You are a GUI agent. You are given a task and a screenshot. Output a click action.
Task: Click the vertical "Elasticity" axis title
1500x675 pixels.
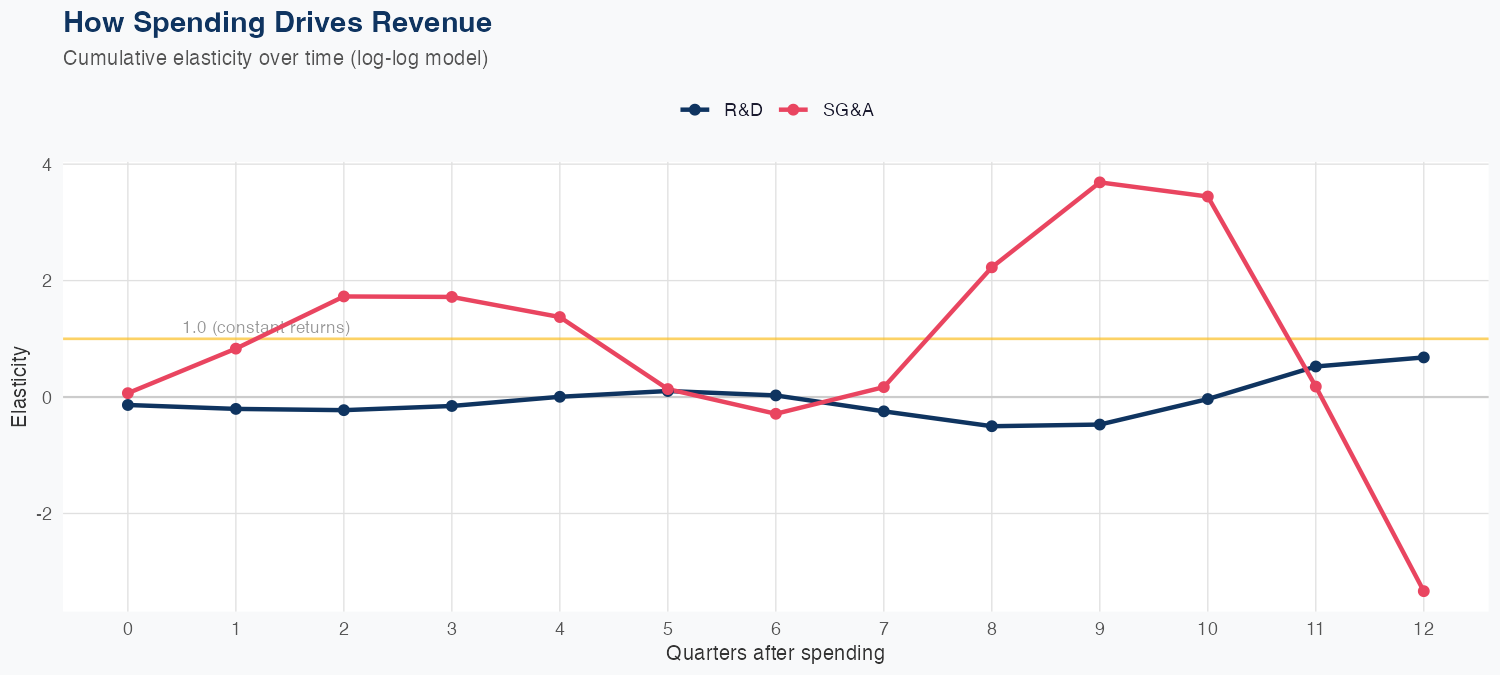[x=19, y=387]
